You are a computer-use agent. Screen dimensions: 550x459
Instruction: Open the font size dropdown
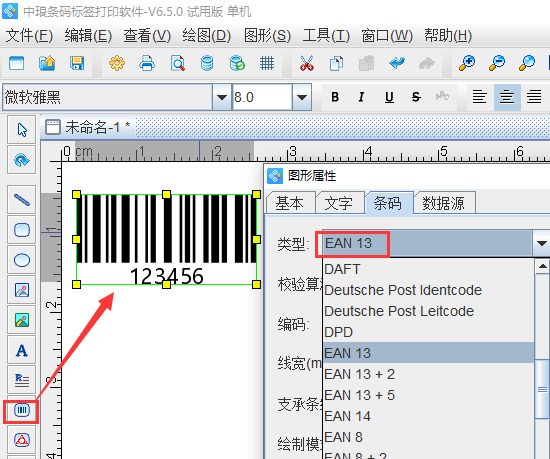tap(302, 97)
